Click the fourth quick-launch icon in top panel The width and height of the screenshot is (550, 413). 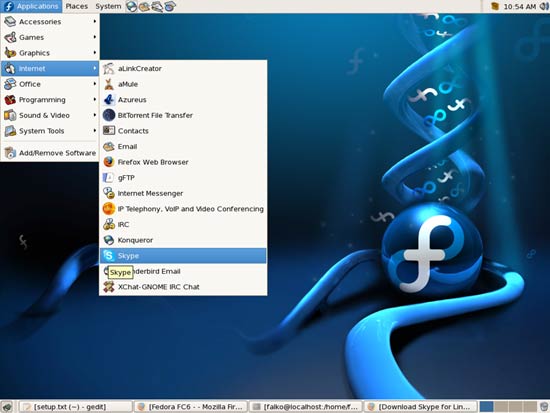coord(170,6)
